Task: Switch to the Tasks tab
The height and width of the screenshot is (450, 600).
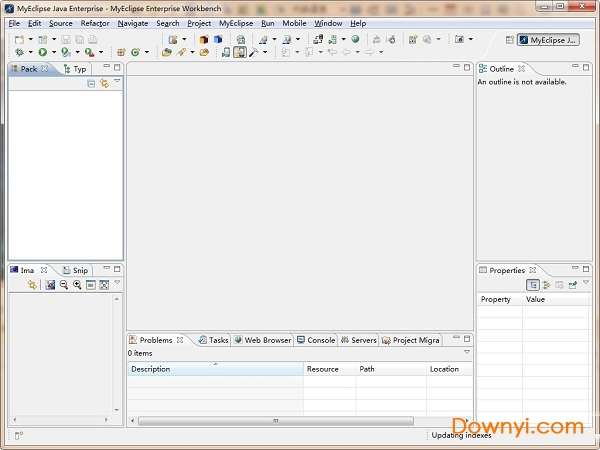Action: tap(214, 340)
